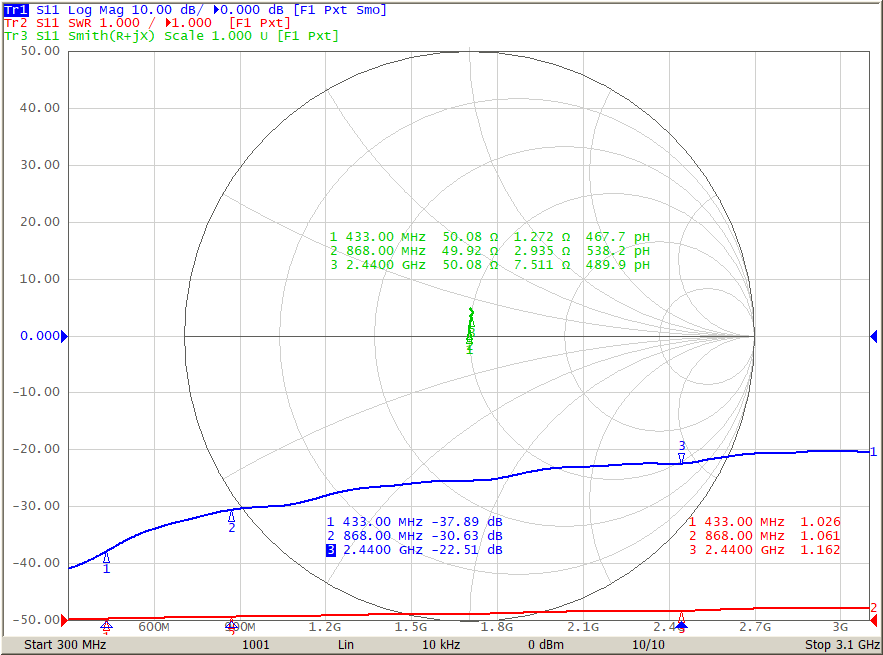Open the 10/10 averaging selector

(650, 645)
